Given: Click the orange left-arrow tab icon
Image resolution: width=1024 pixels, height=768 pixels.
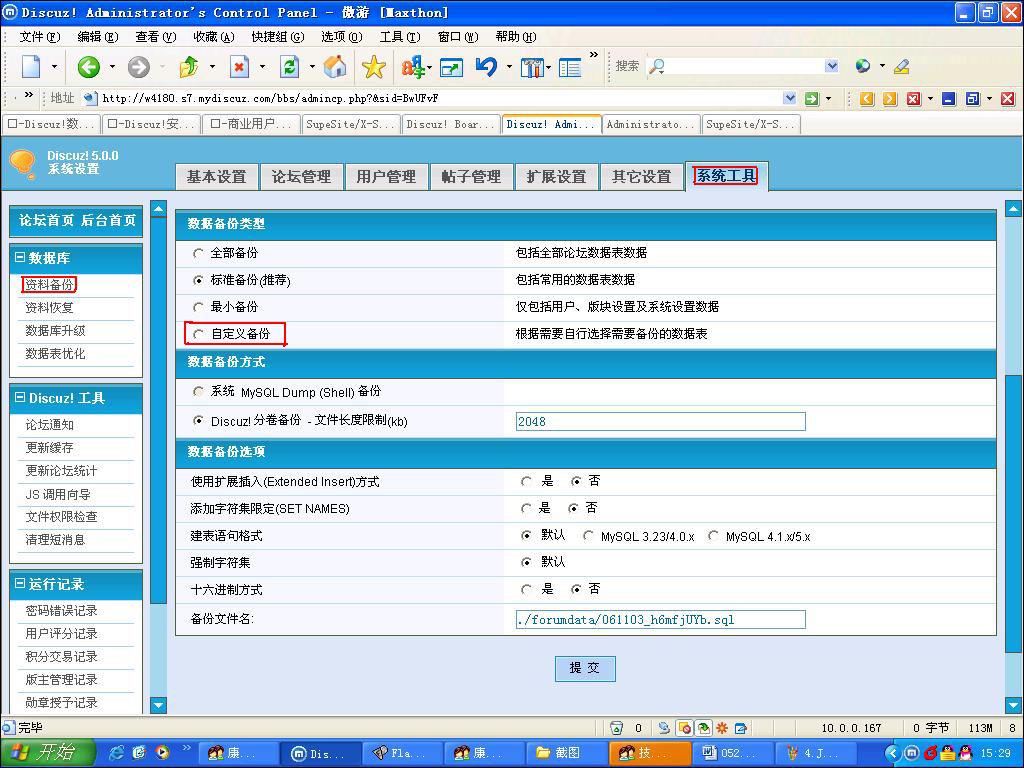Looking at the screenshot, I should pos(867,99).
